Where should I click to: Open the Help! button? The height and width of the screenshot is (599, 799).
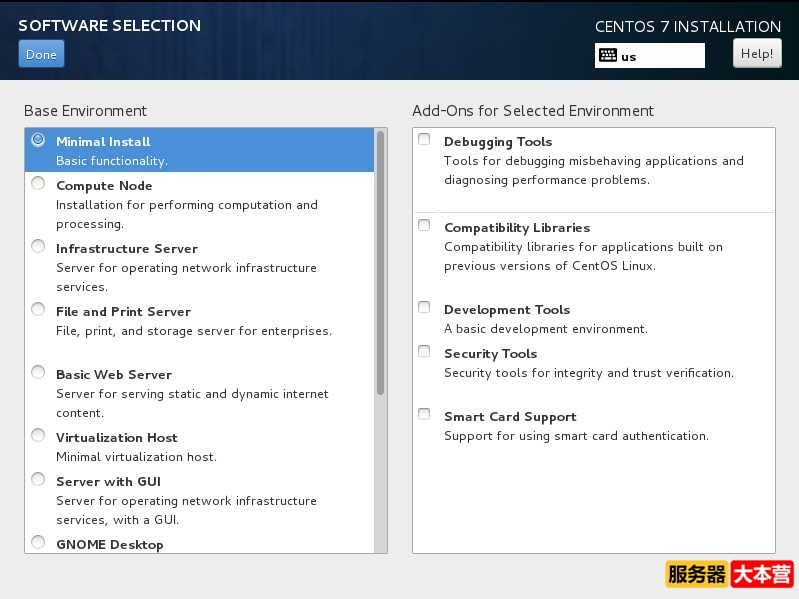point(757,53)
